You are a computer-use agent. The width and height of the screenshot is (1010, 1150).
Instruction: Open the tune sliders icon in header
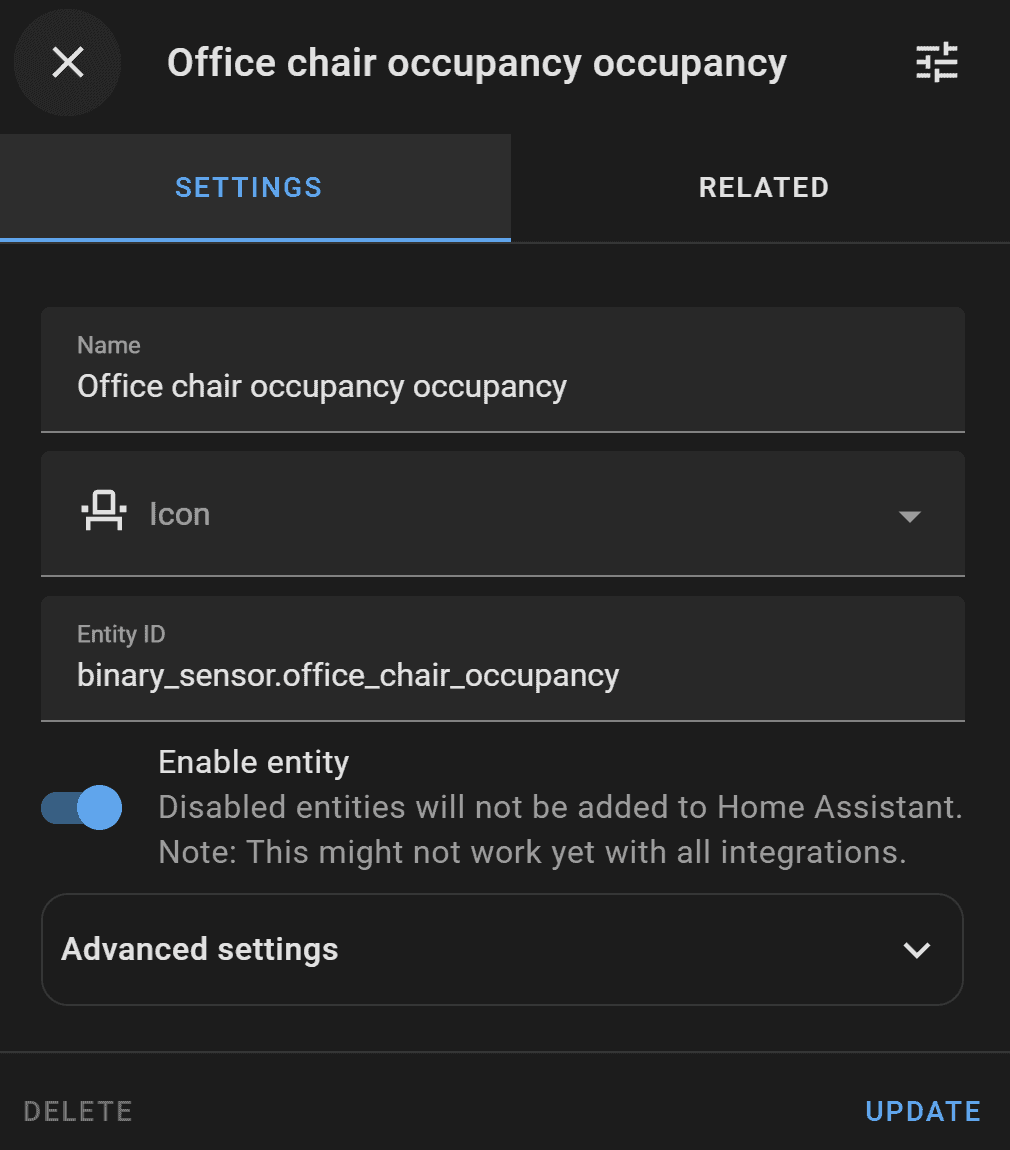pos(936,62)
